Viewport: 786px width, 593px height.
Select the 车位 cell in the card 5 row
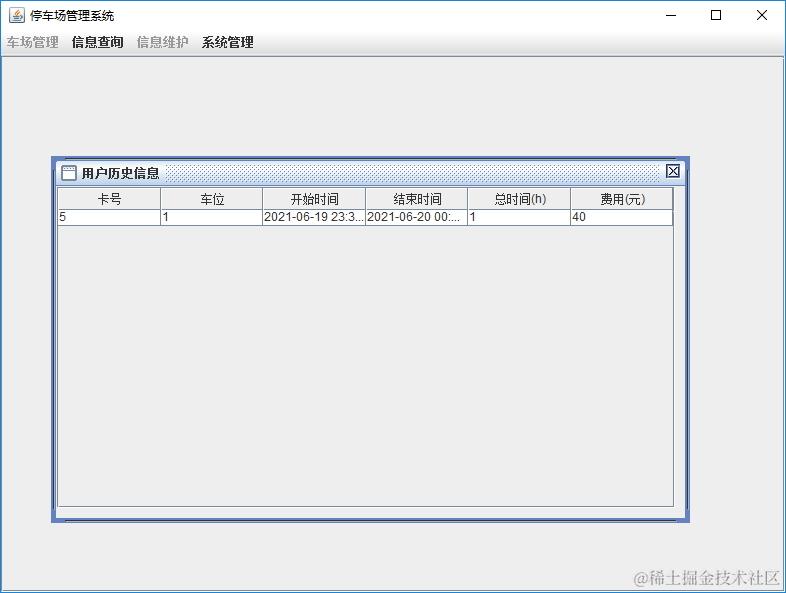(x=212, y=217)
